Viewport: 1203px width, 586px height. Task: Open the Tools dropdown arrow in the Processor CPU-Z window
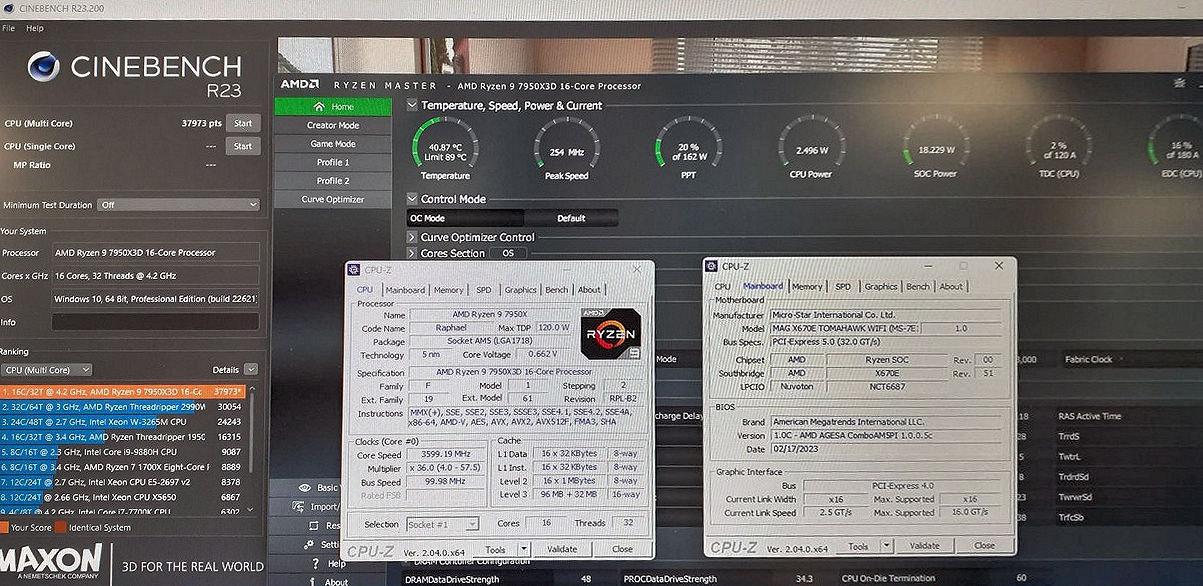click(x=524, y=549)
